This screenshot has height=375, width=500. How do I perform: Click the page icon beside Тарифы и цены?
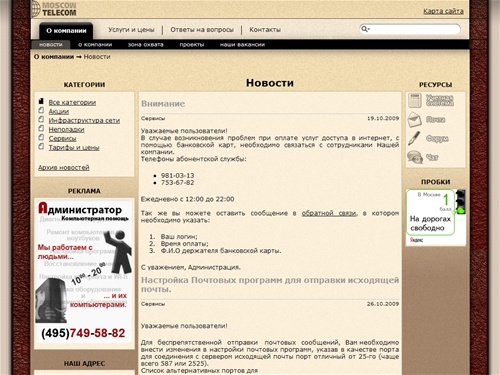[x=41, y=146]
